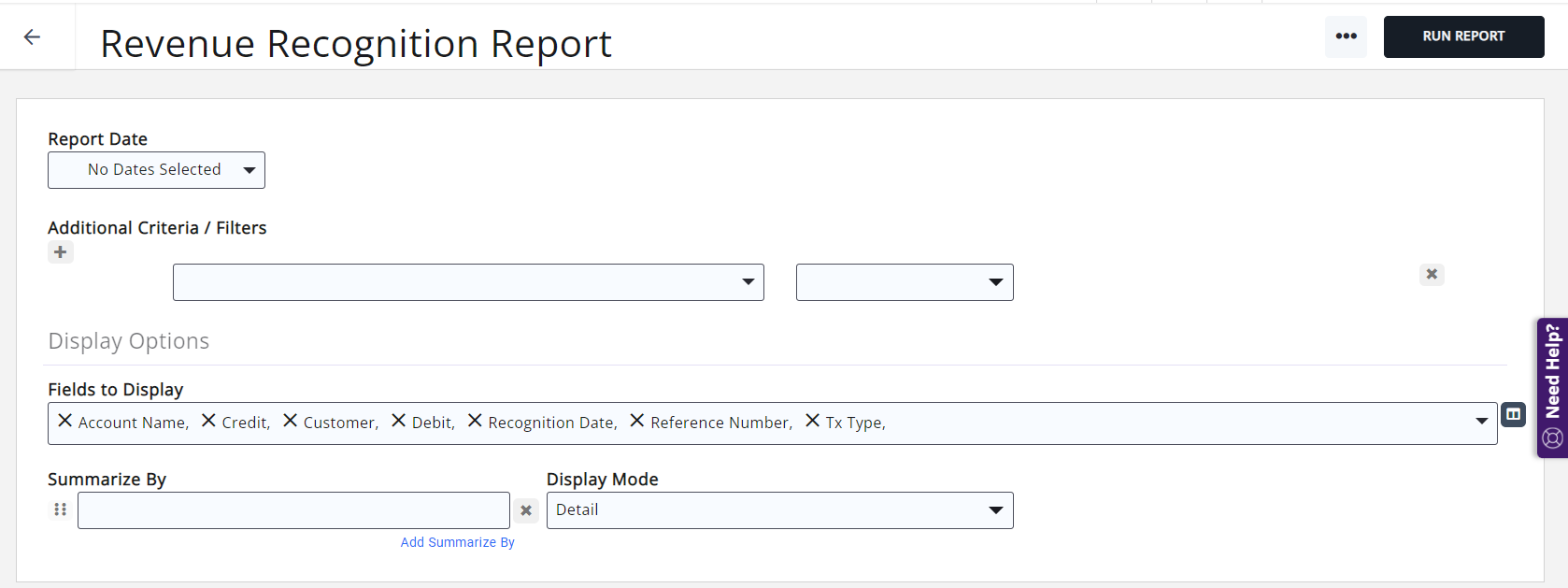
Task: Remove Tx Type from displayed fields
Action: [x=812, y=422]
